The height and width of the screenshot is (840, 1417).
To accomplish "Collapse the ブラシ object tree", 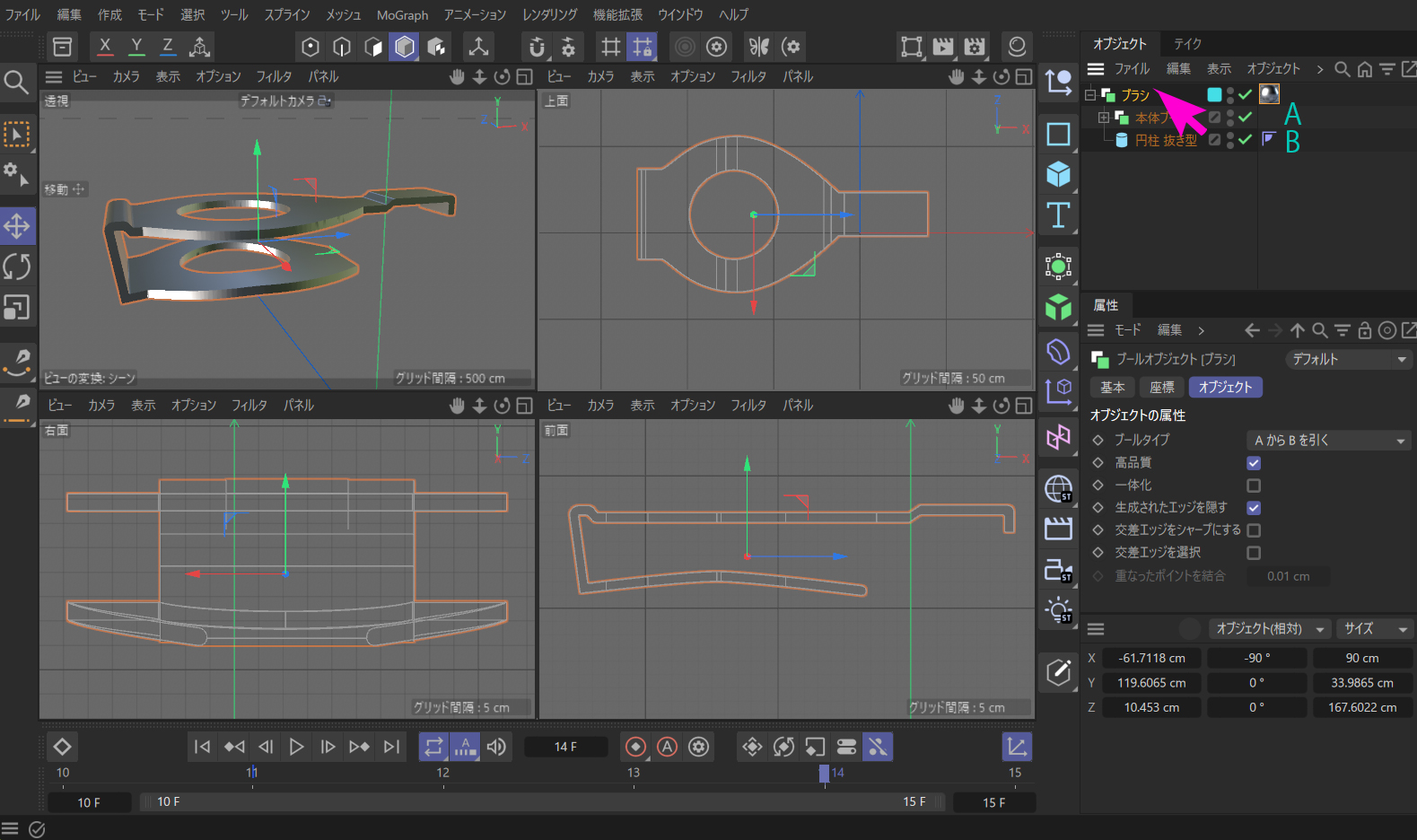I will tap(1090, 94).
